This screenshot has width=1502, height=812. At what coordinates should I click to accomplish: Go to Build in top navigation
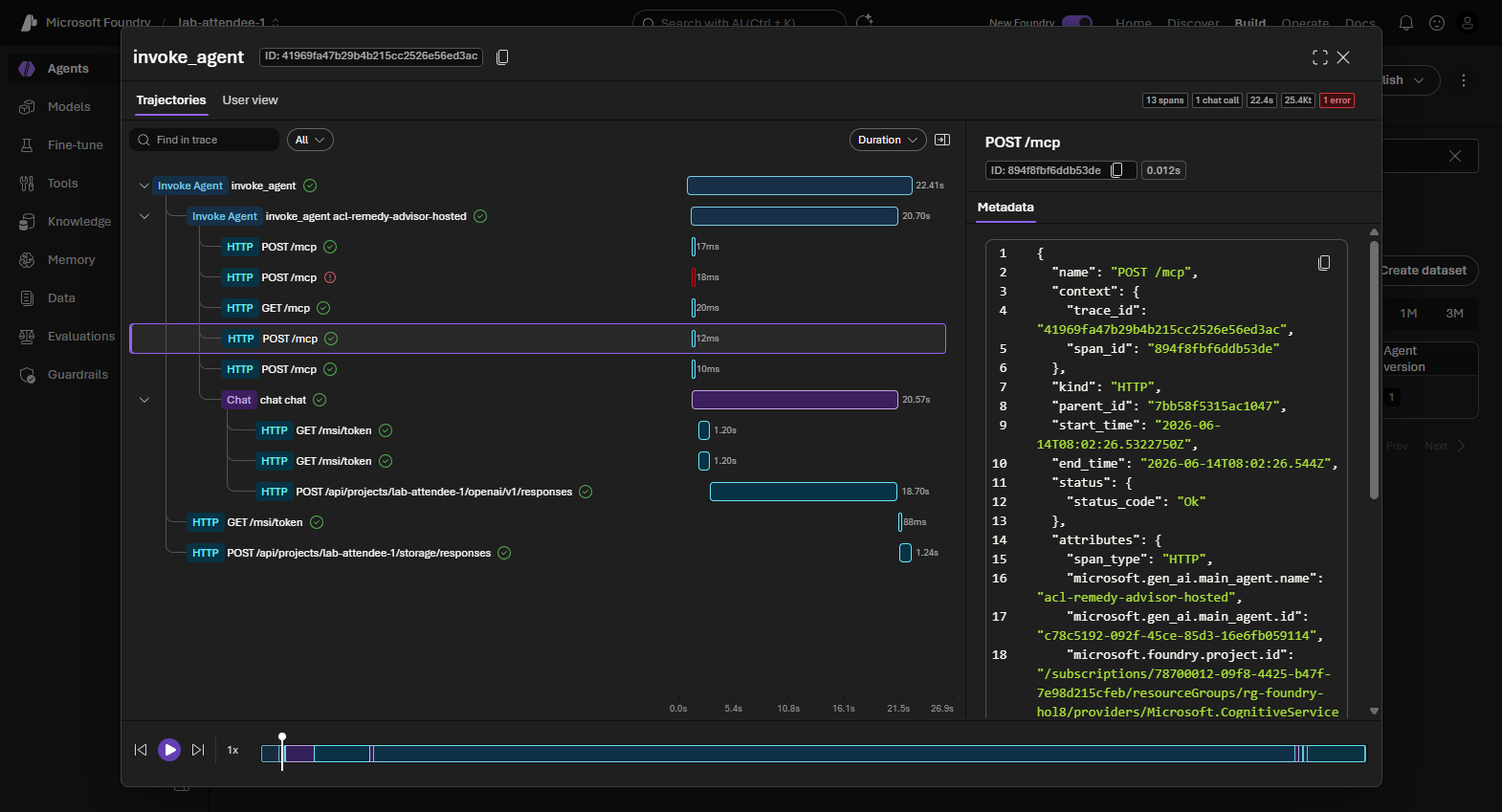tap(1250, 23)
